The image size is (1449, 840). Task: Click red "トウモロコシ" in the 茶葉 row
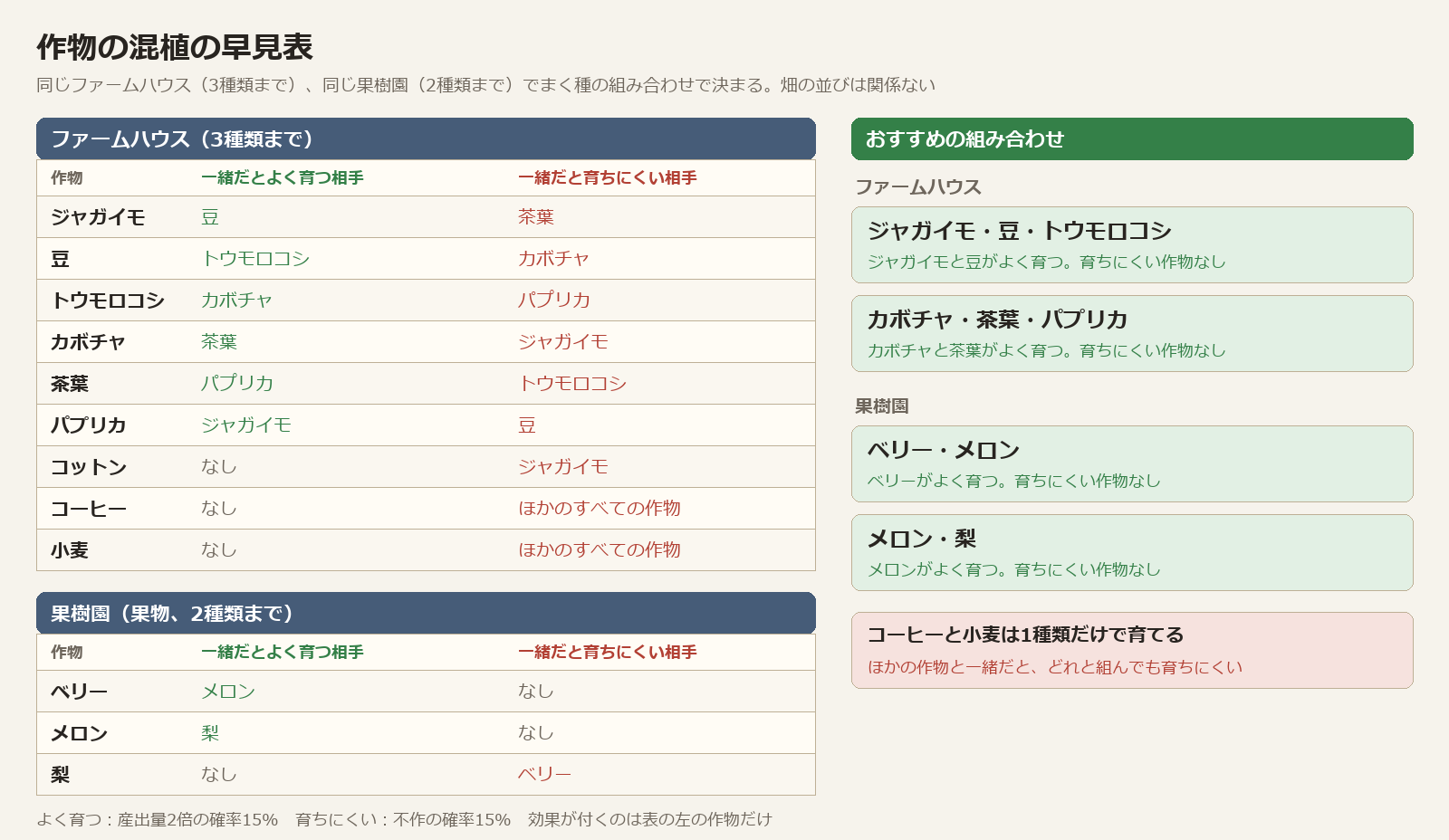[572, 384]
